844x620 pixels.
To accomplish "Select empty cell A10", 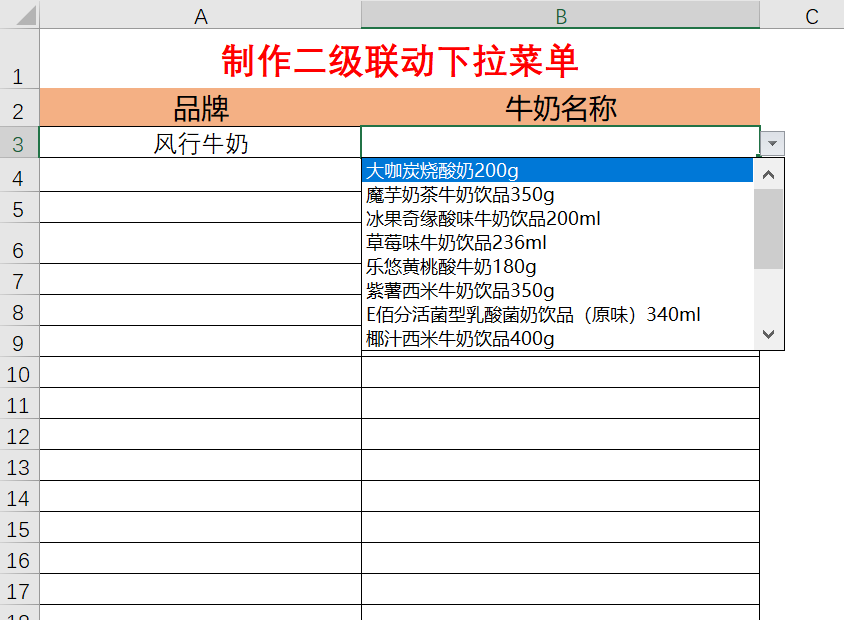I will tap(200, 372).
